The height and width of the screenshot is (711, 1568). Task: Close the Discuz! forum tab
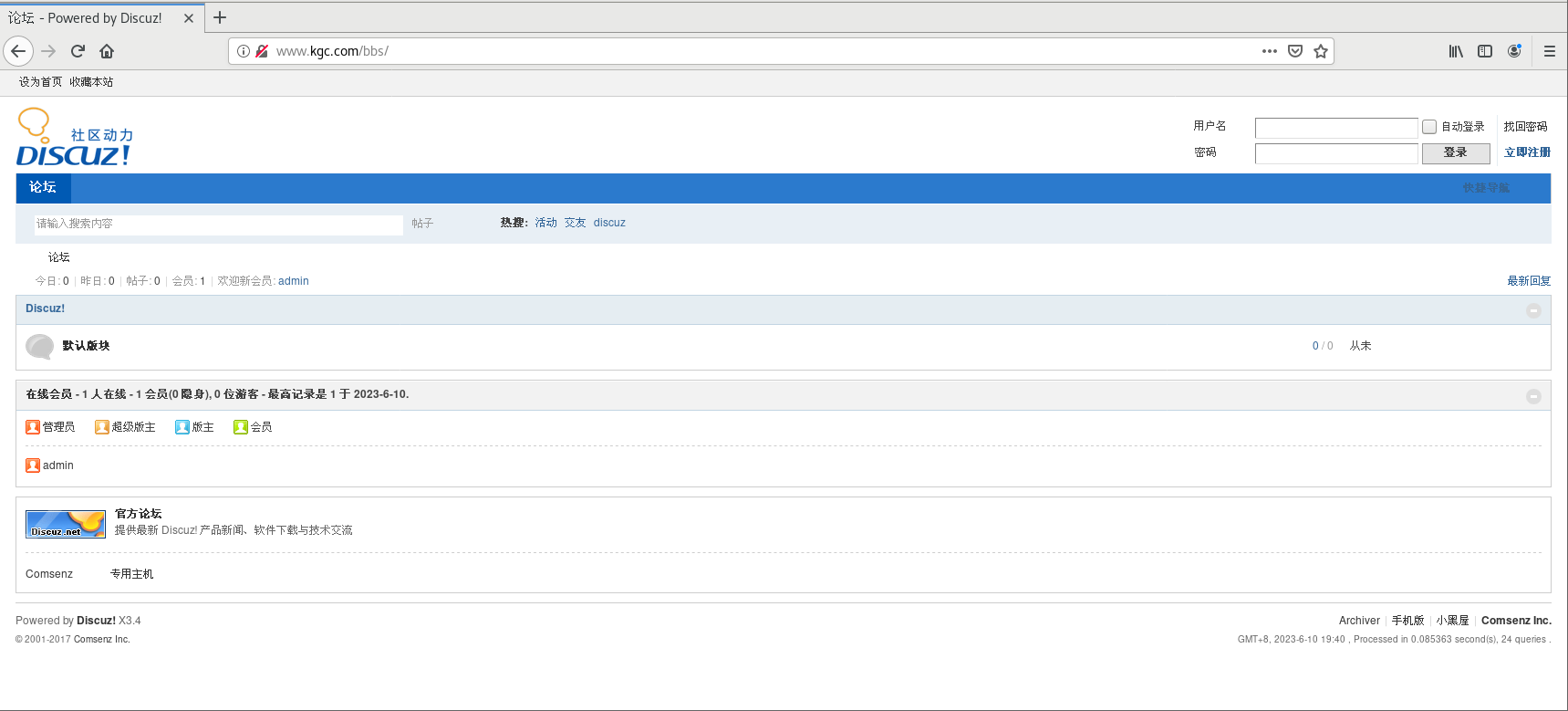(189, 18)
